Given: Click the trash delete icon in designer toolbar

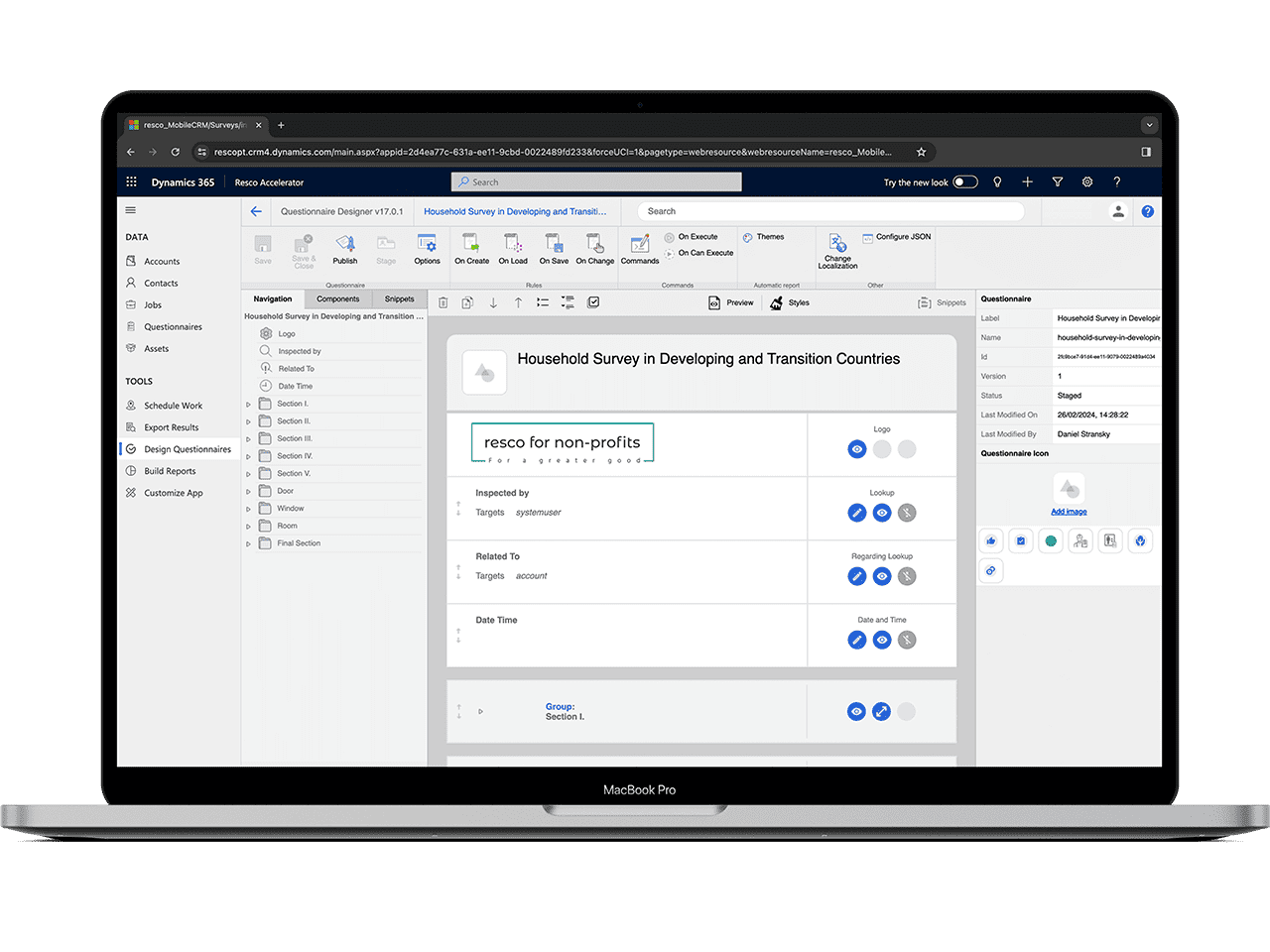Looking at the screenshot, I should (444, 302).
